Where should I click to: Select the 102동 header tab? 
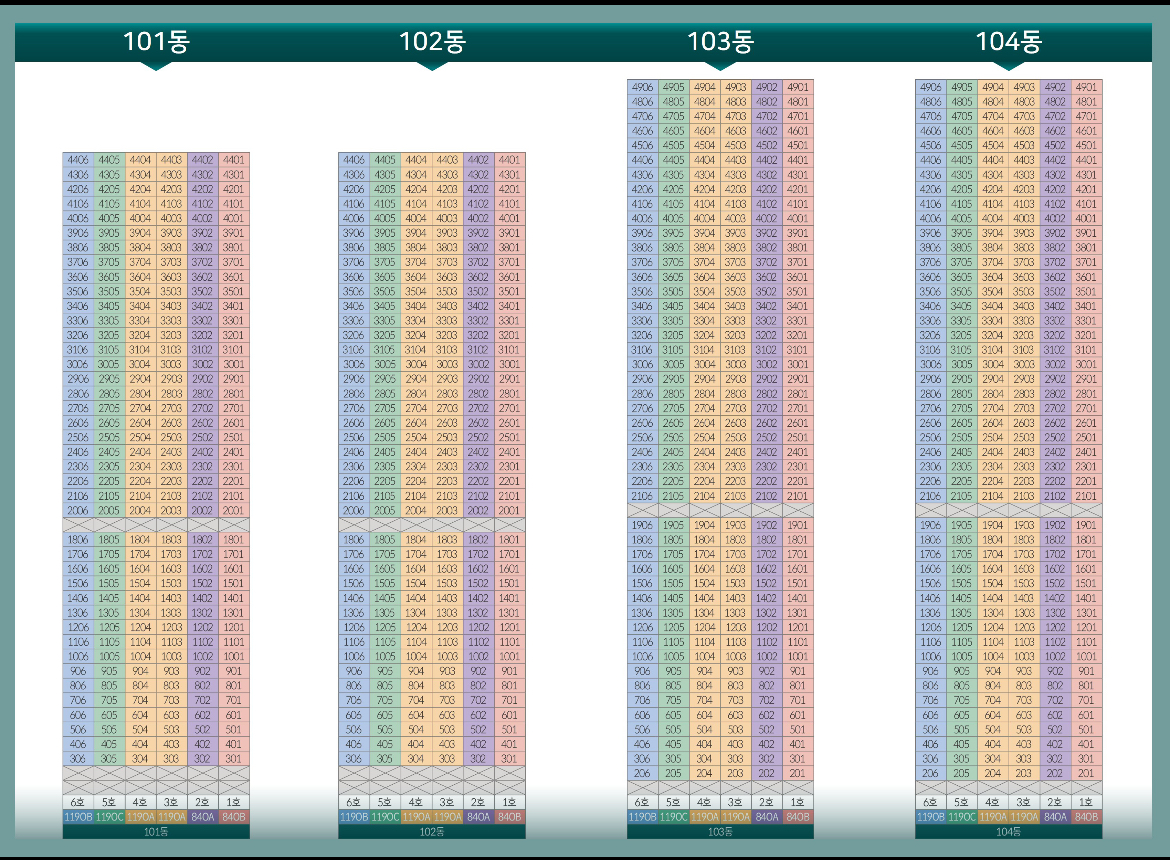pyautogui.click(x=432, y=42)
